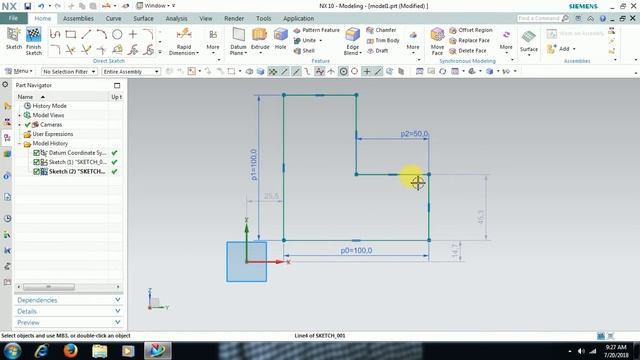The image size is (640, 360).
Task: Toggle the Sketch (1) checkbox
Action: tap(36, 162)
